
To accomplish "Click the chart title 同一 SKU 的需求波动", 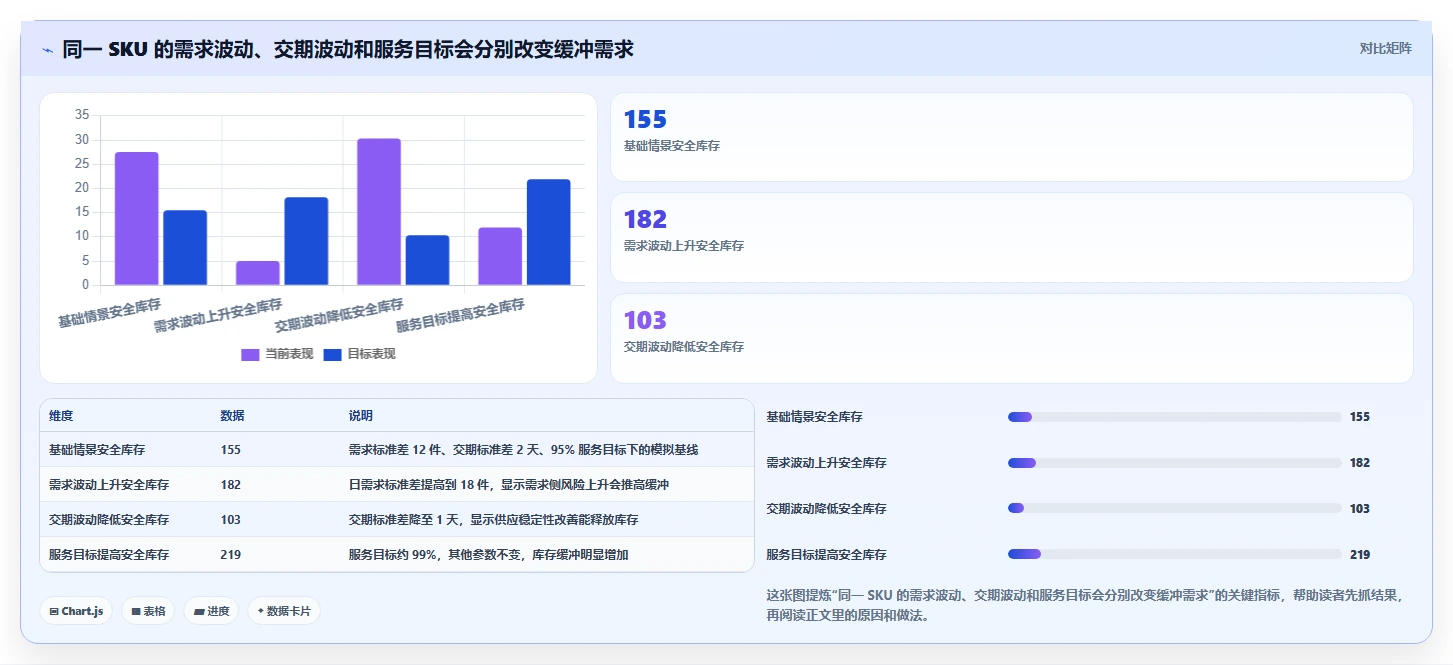I will point(348,49).
